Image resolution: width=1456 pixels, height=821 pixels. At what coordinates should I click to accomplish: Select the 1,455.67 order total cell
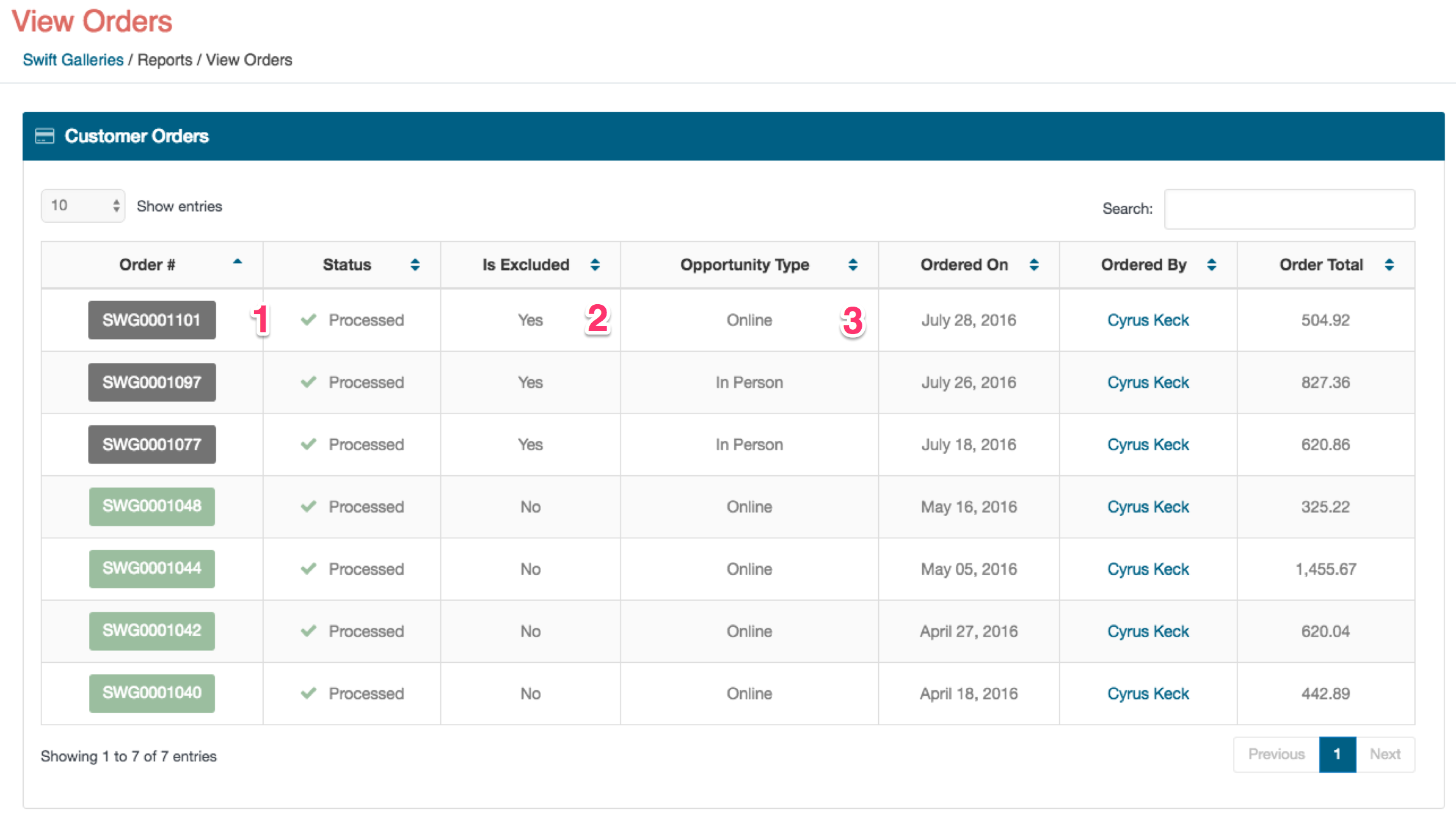[1326, 569]
